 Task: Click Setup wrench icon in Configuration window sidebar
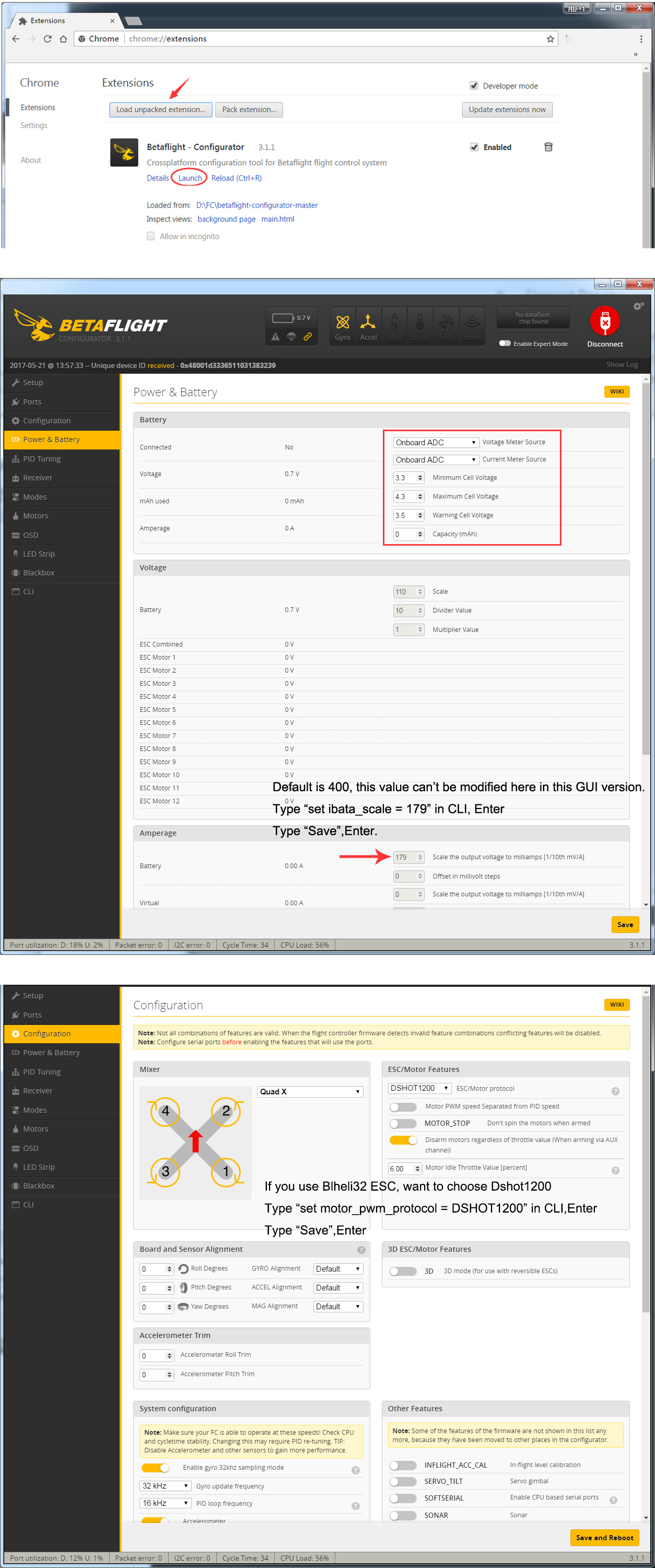[16, 996]
